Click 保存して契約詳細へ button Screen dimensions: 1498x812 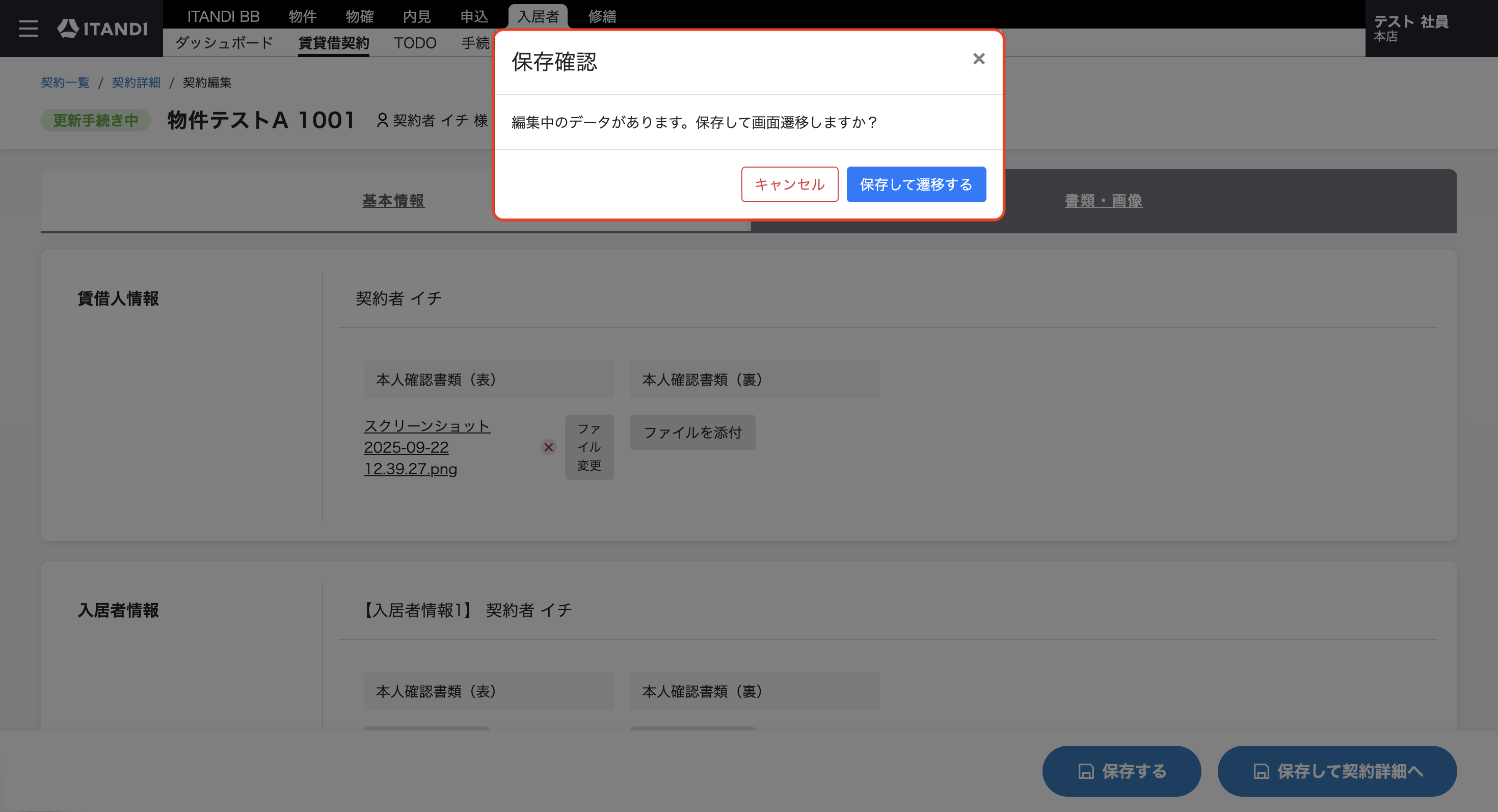click(x=1337, y=771)
